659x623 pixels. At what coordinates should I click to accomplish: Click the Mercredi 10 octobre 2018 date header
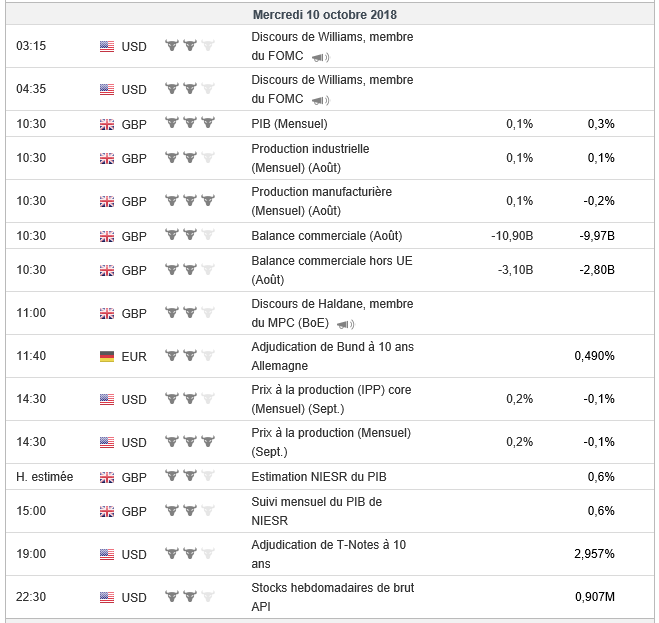tap(324, 15)
